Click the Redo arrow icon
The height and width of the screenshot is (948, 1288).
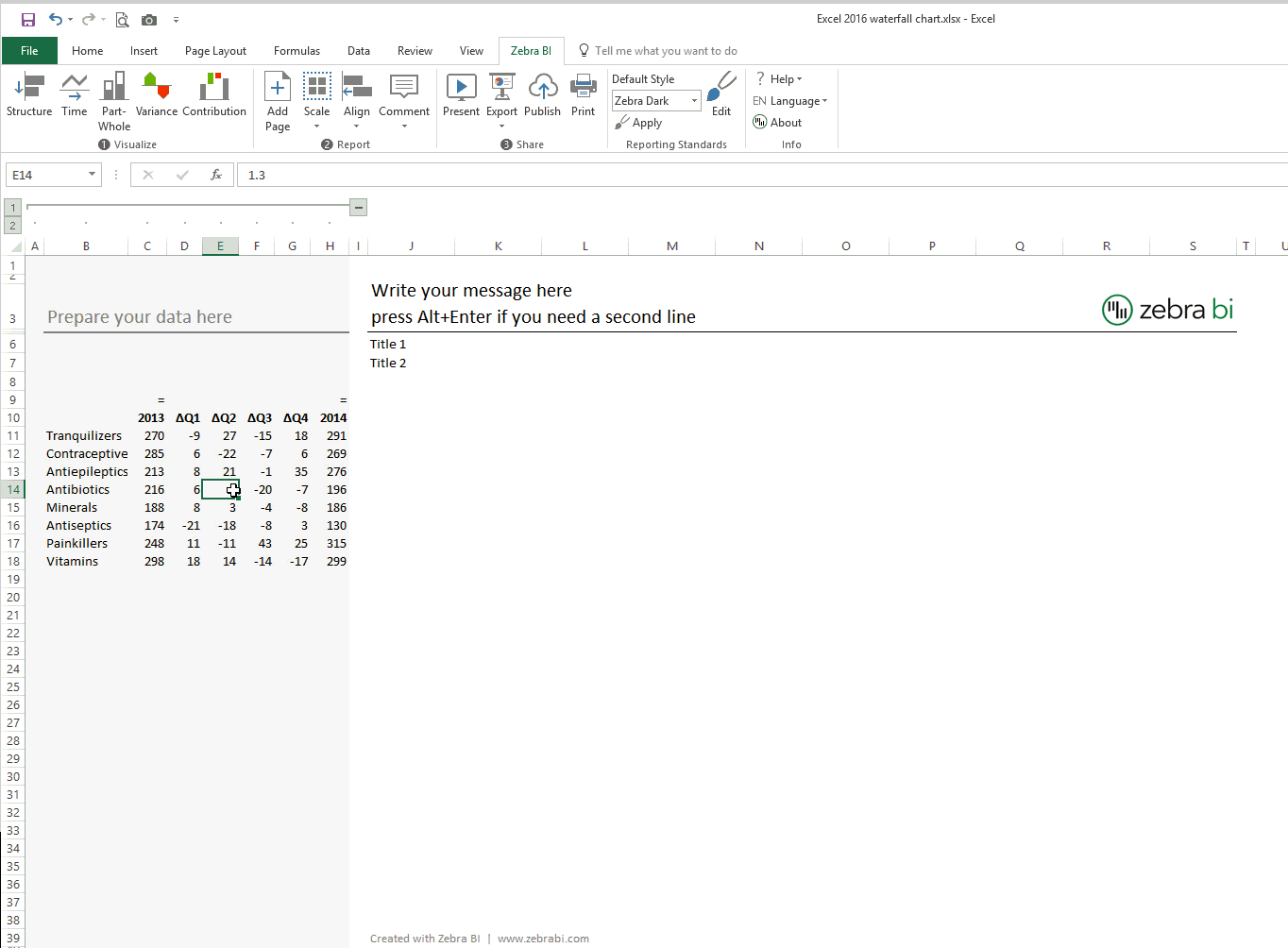click(89, 19)
